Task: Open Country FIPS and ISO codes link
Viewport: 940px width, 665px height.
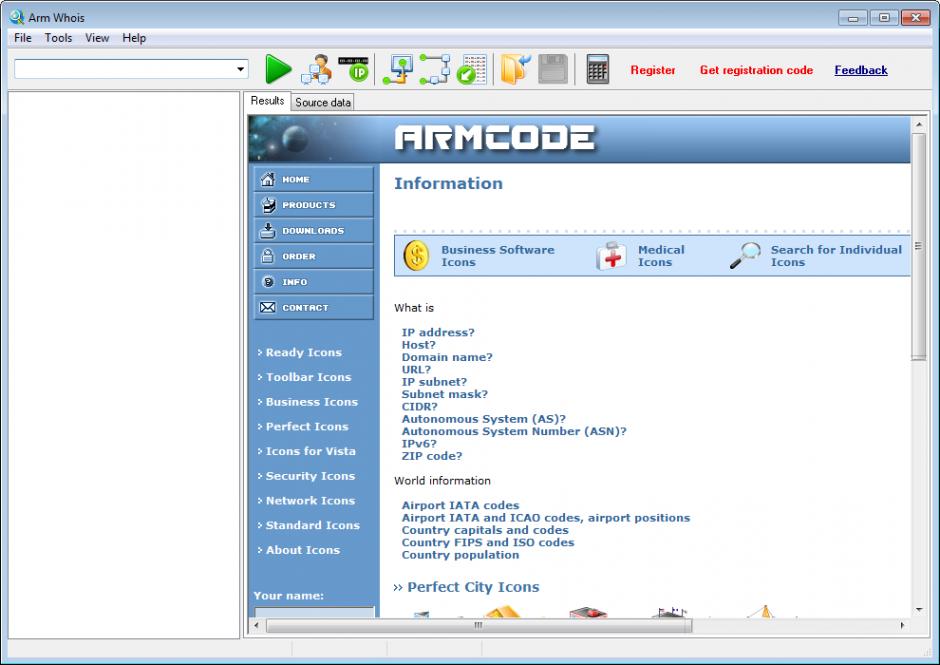Action: [x=487, y=543]
